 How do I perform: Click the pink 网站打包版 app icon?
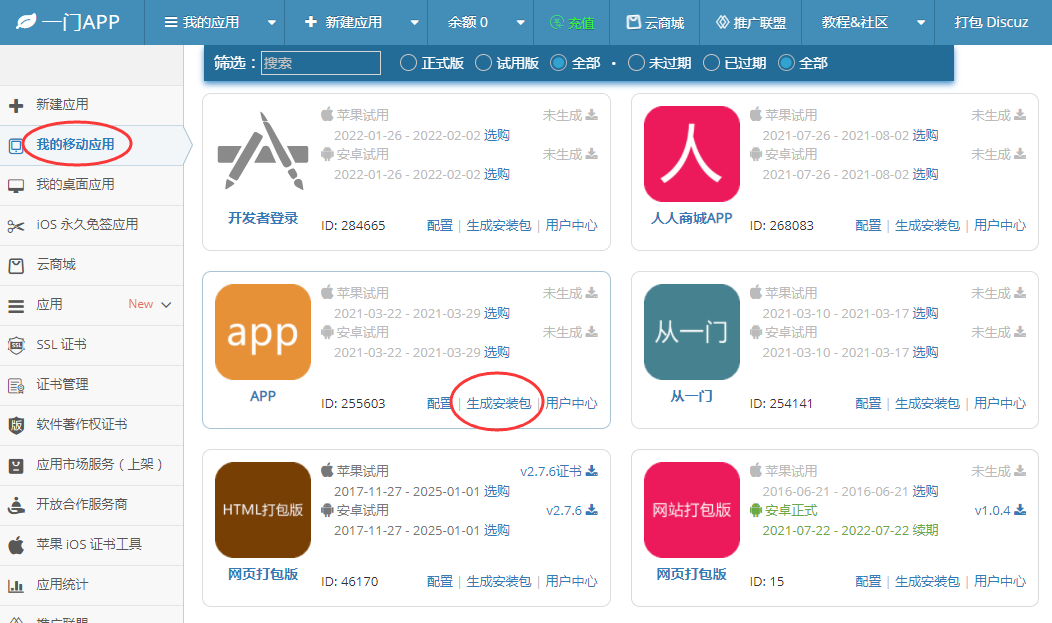pyautogui.click(x=692, y=510)
